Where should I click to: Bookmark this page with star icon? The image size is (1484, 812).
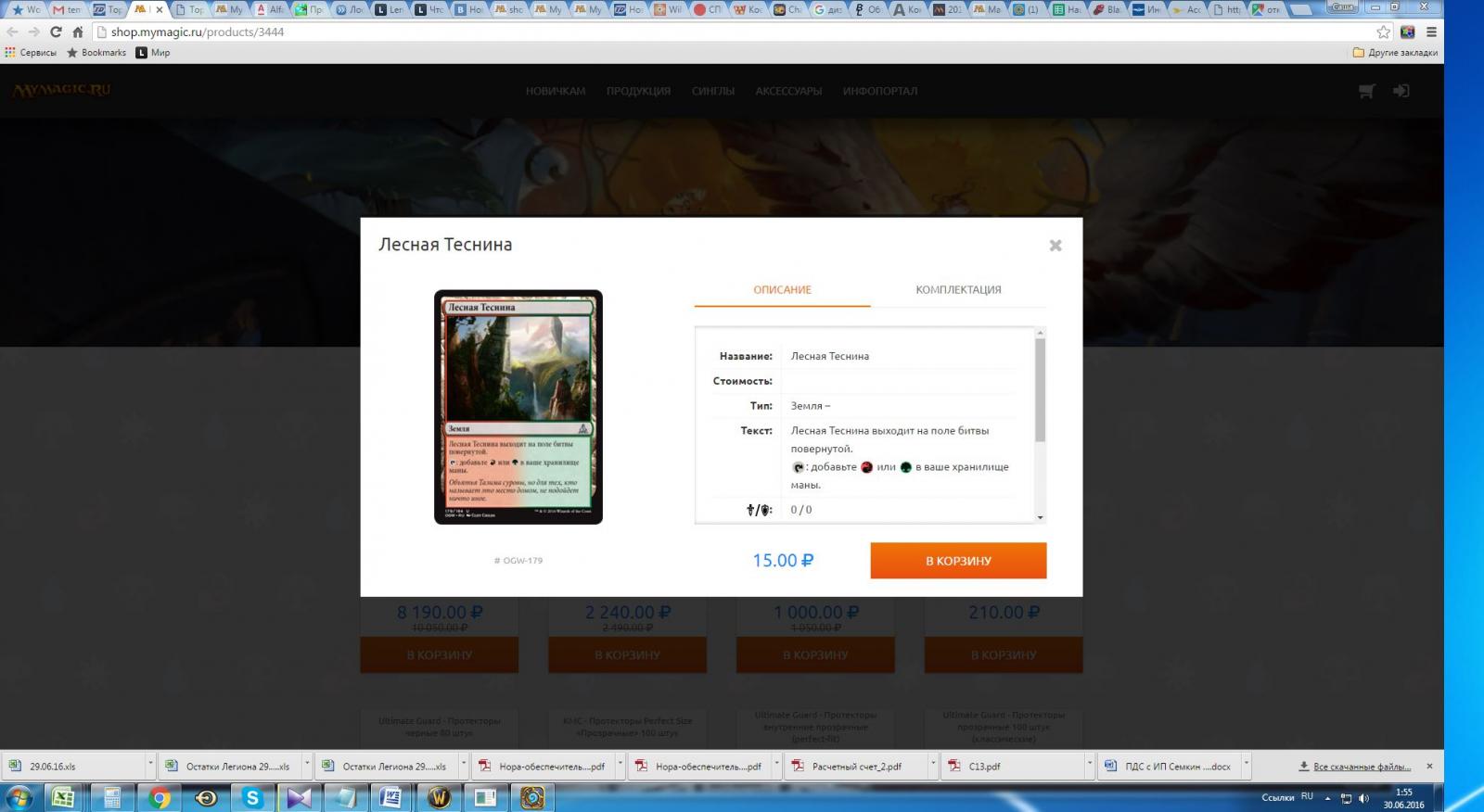tap(1383, 32)
